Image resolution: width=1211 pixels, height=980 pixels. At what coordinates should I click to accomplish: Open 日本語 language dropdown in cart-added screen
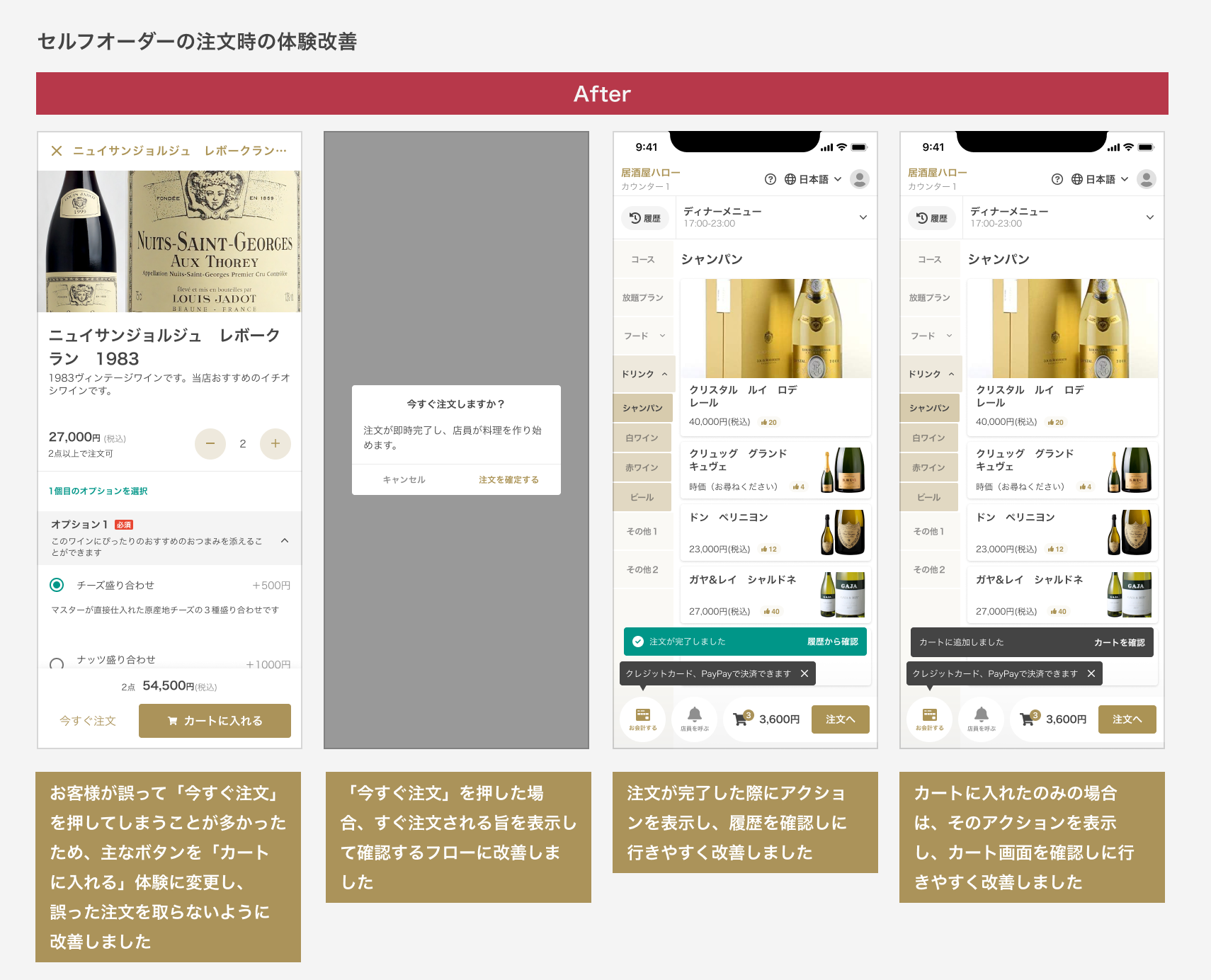click(1100, 179)
